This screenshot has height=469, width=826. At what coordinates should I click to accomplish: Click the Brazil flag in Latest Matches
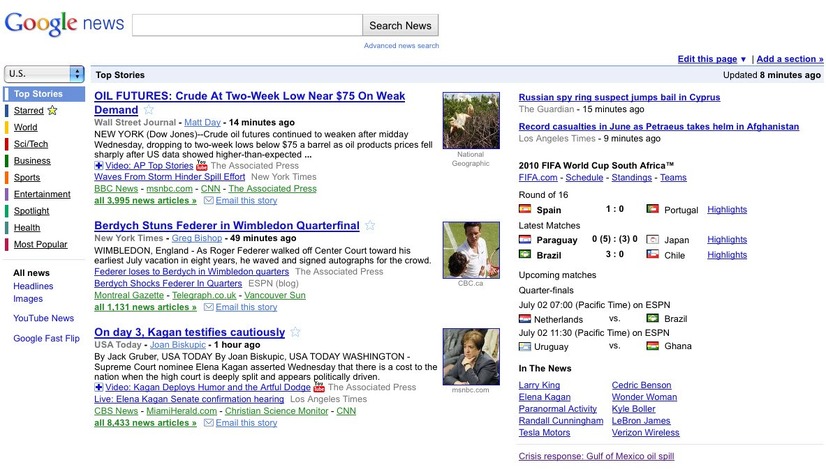(x=525, y=255)
